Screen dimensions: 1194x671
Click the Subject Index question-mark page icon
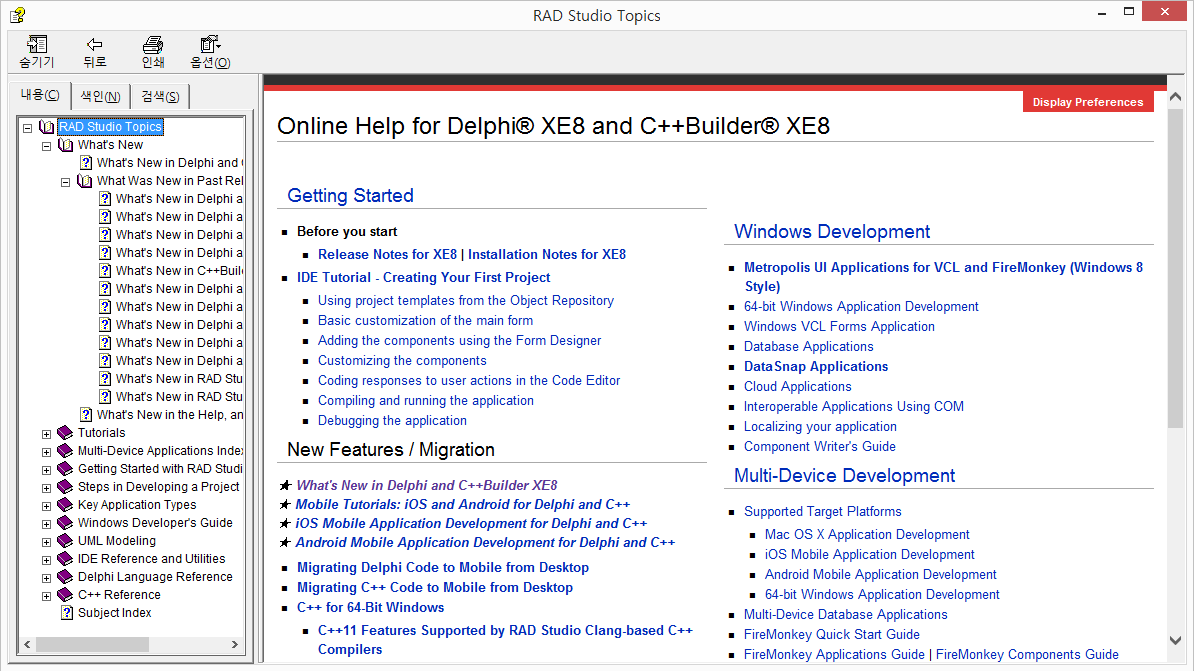pyautogui.click(x=67, y=613)
